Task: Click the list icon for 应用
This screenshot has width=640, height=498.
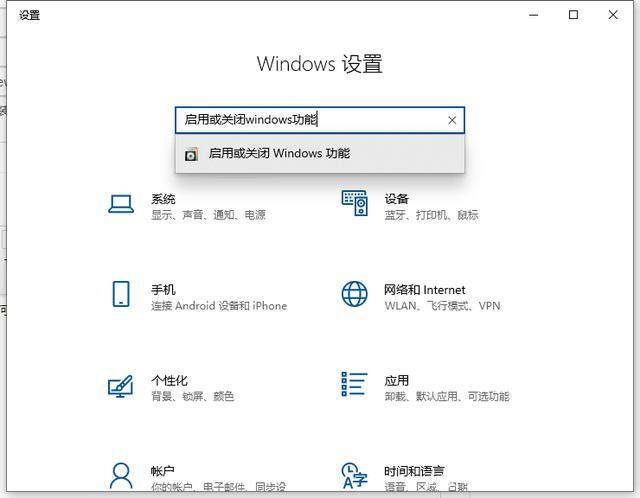Action: coord(355,386)
